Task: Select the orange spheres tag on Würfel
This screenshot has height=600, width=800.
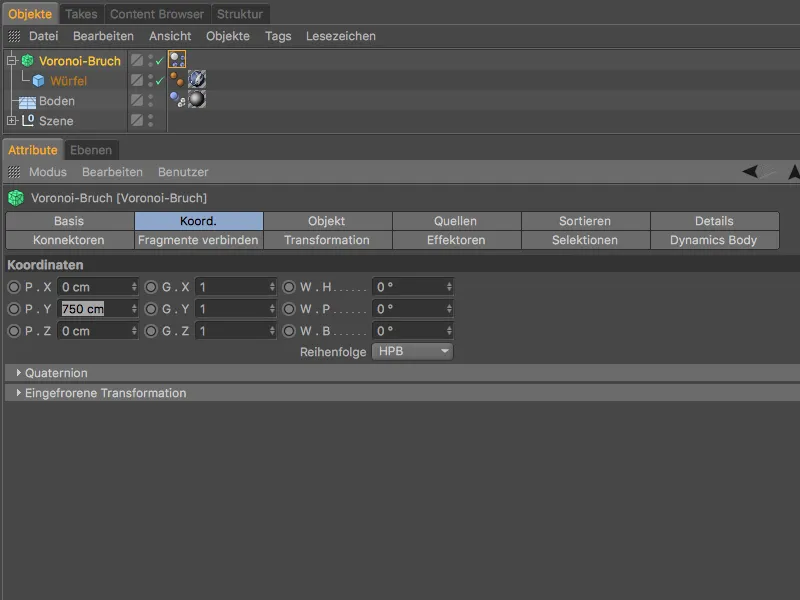Action: (177, 79)
